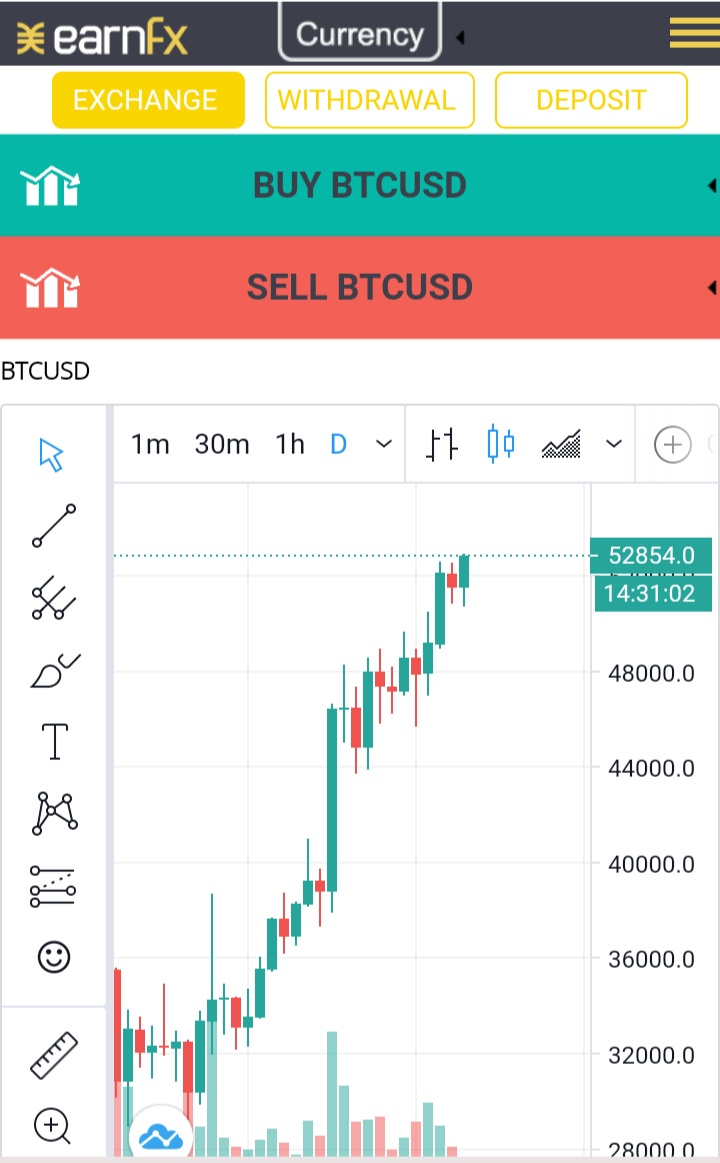Viewport: 720px width, 1163px height.
Task: Open the hamburger menu
Action: pos(694,33)
